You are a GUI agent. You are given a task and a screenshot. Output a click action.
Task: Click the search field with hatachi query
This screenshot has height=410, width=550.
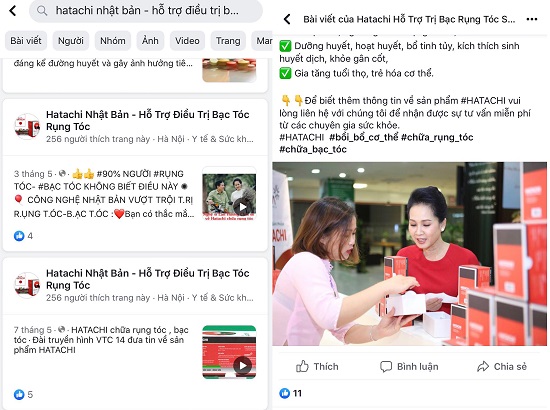click(x=146, y=11)
